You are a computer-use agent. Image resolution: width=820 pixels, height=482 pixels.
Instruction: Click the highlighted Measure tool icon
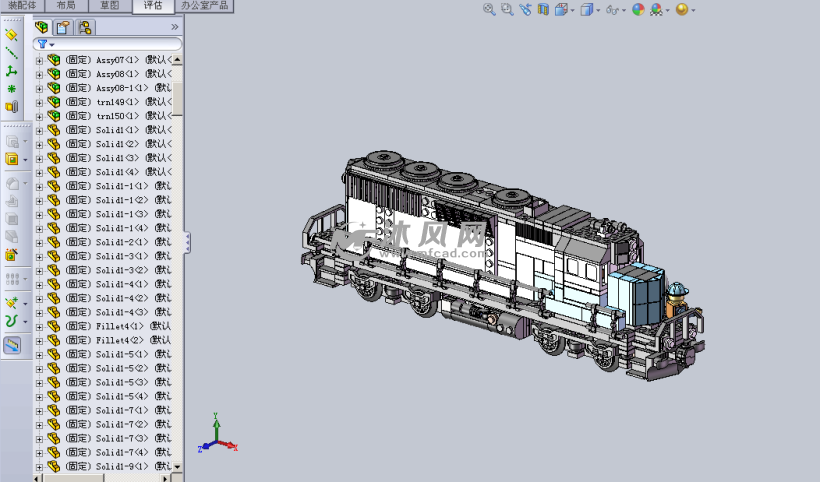pyautogui.click(x=12, y=345)
